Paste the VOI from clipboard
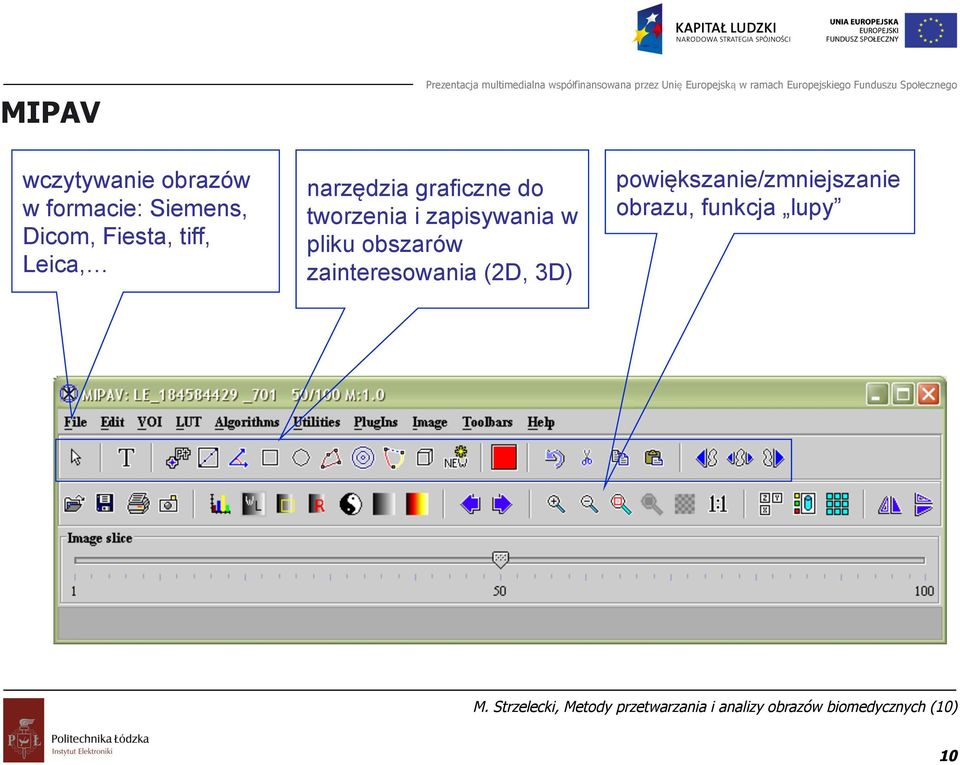 pyautogui.click(x=653, y=458)
